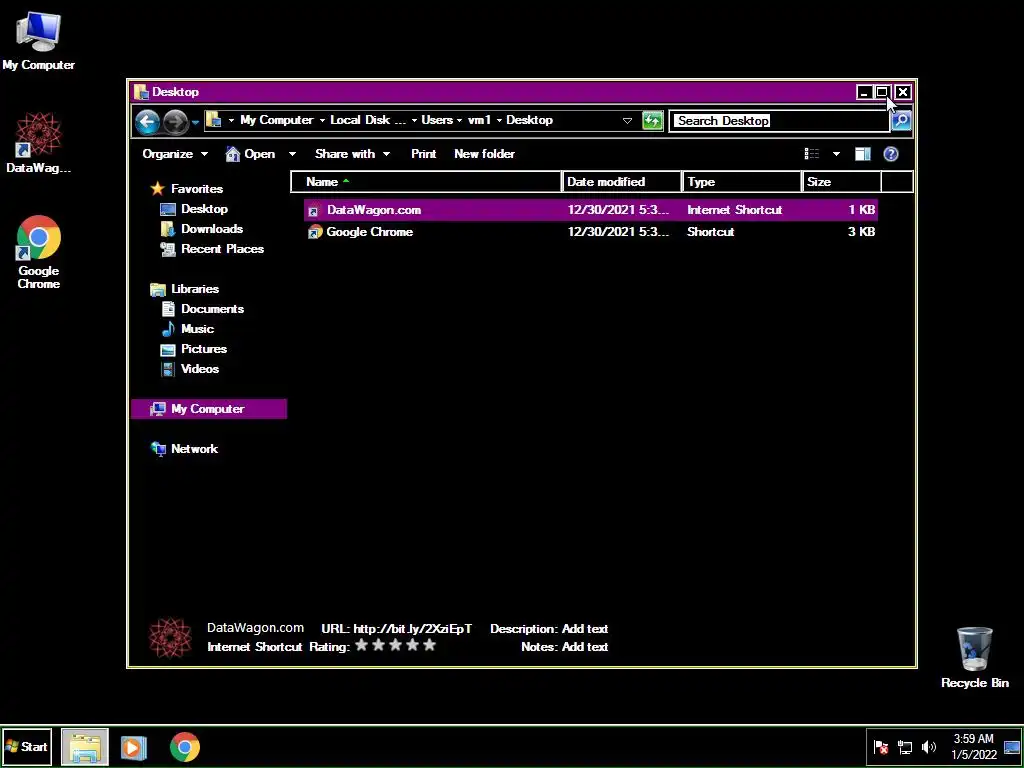This screenshot has height=768, width=1024.
Task: Open Desktop under Favorites
Action: [195, 209]
